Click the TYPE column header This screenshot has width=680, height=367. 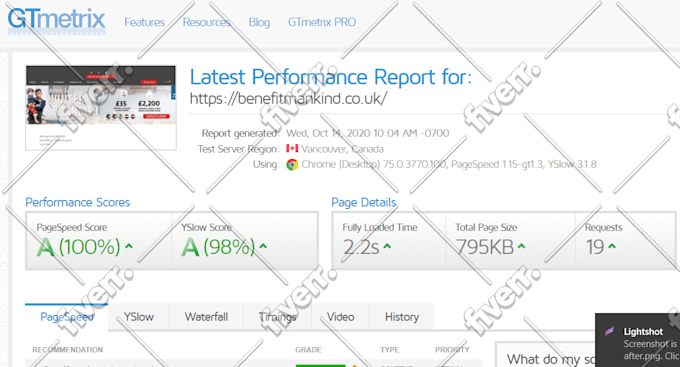[390, 350]
